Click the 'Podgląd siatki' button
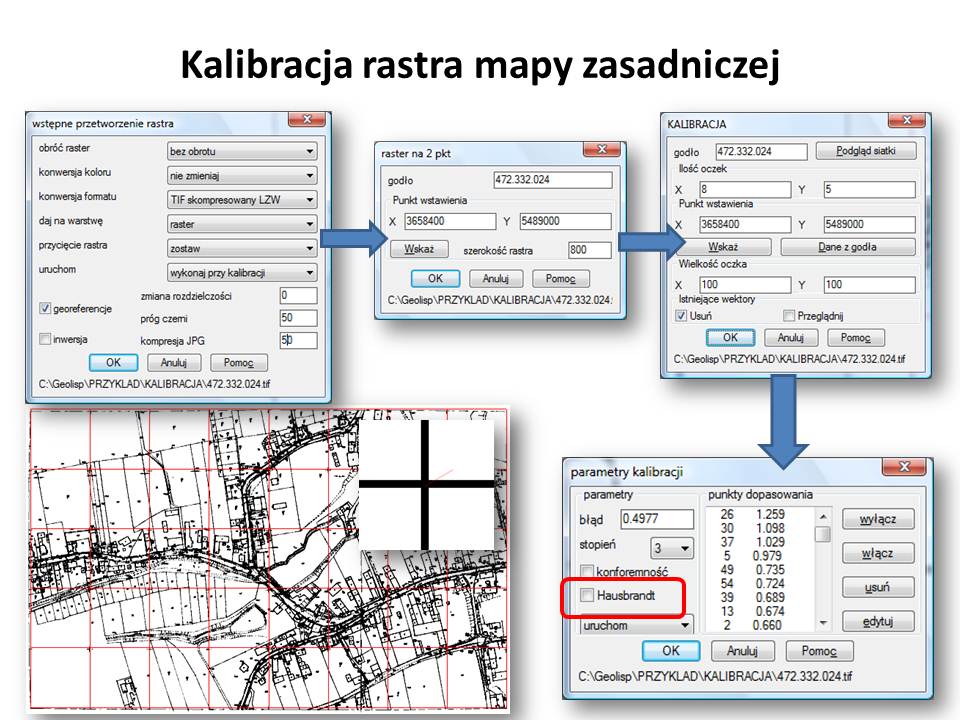The height and width of the screenshot is (720, 960). point(866,151)
